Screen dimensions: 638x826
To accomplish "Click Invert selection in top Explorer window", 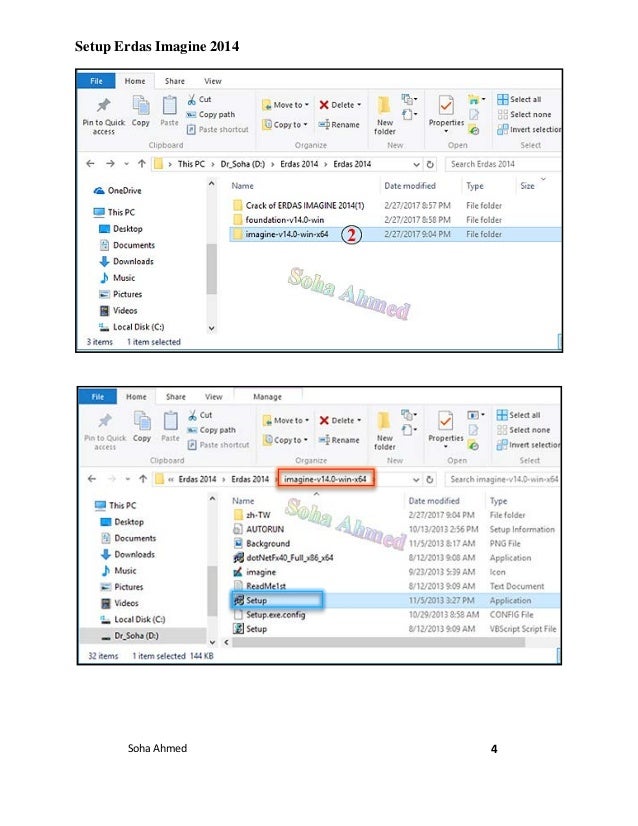I will (x=529, y=129).
